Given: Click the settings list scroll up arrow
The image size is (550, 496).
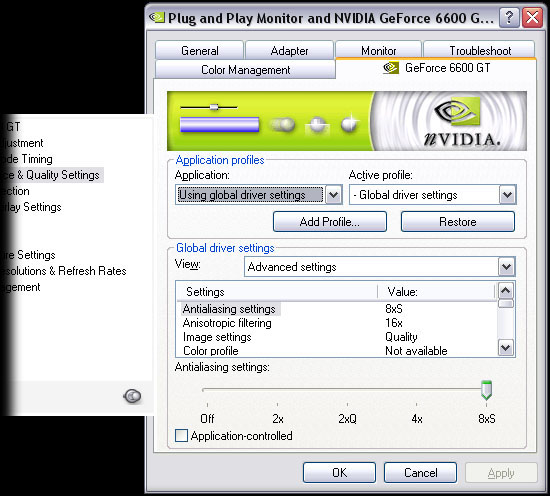Looking at the screenshot, I should [505, 290].
